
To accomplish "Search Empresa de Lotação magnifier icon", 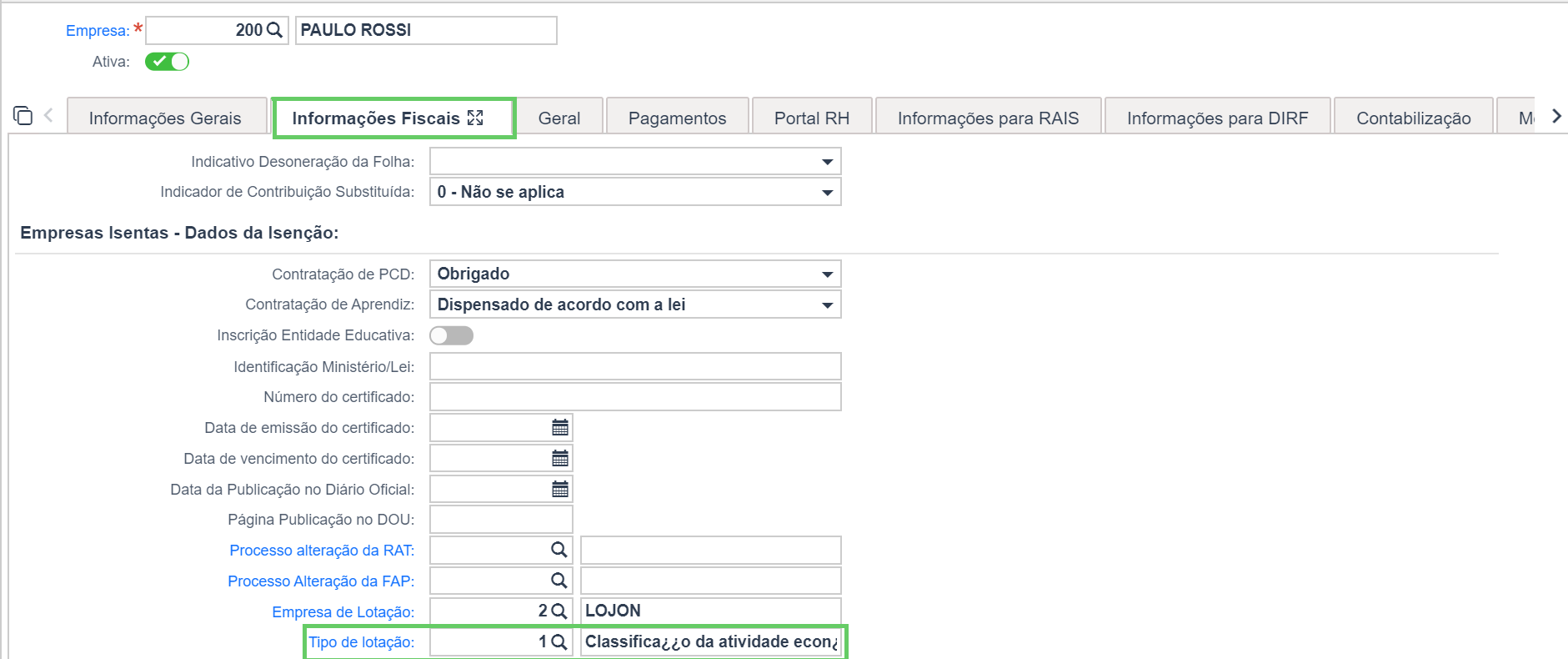I will coord(559,611).
